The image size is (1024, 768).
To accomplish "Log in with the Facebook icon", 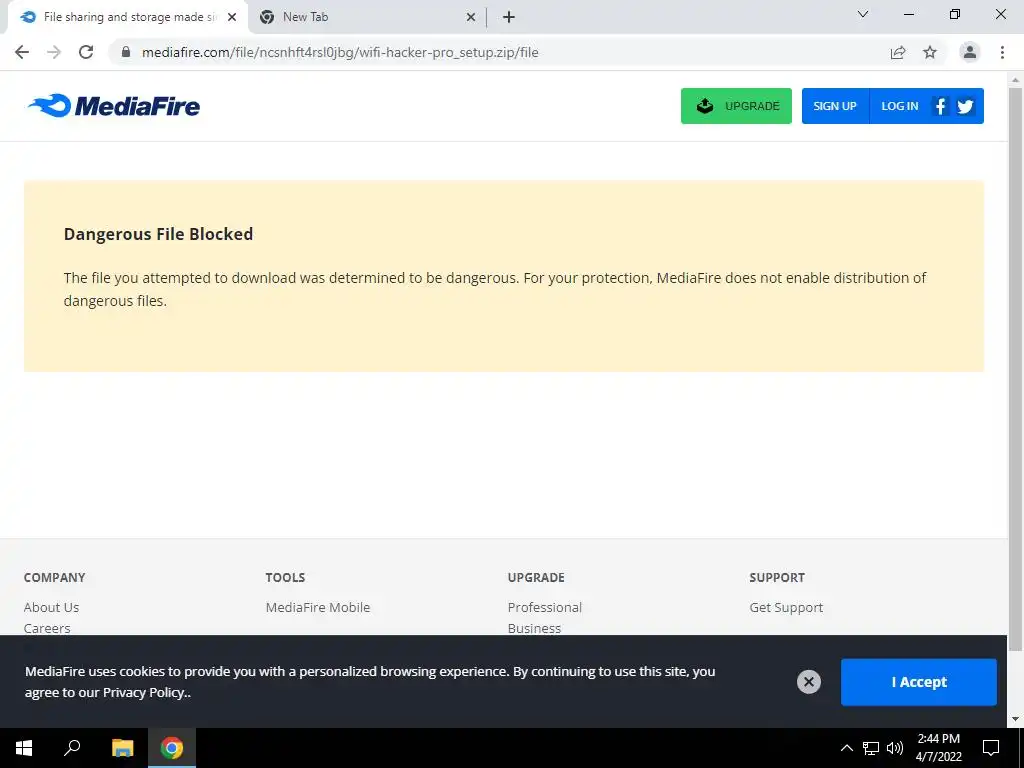I will pos(940,106).
